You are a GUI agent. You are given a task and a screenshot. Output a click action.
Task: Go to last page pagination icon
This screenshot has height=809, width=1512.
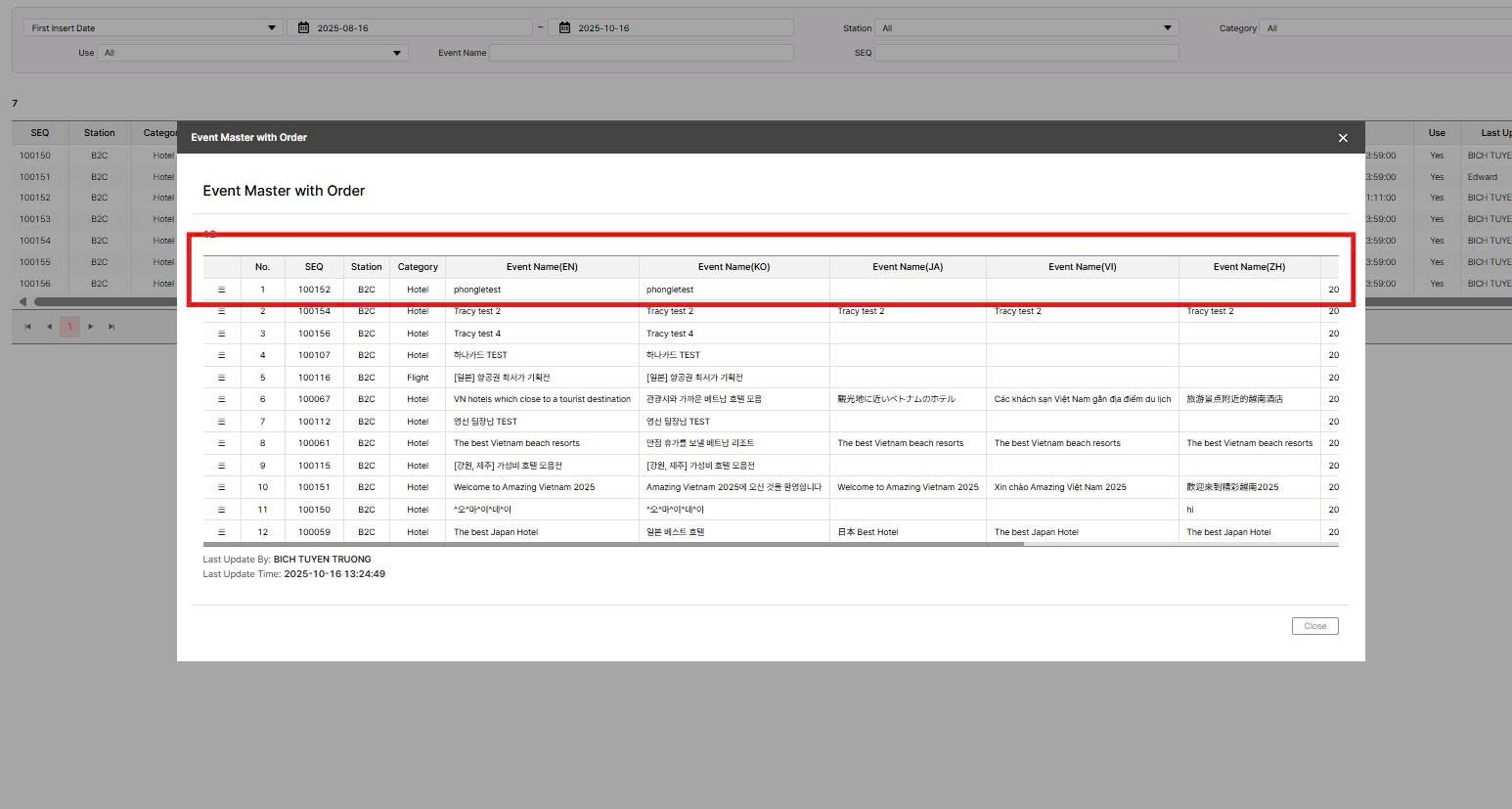[x=111, y=327]
